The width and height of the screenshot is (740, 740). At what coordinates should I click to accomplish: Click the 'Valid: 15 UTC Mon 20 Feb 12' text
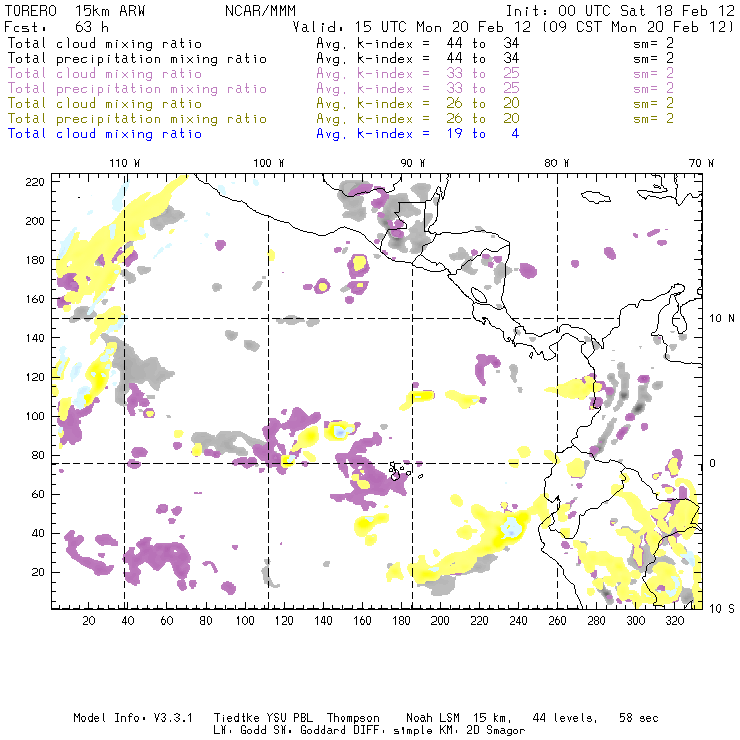[412, 26]
